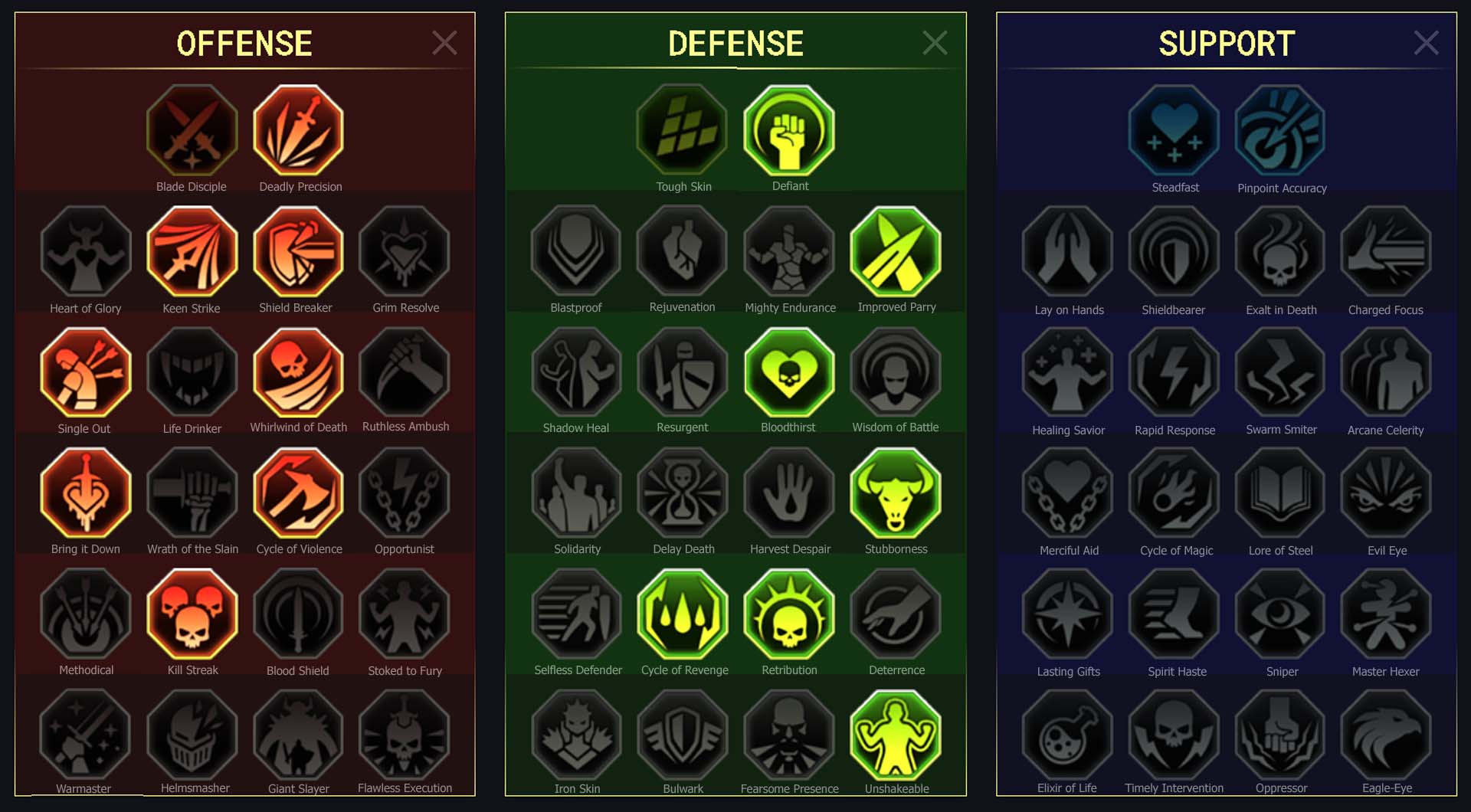Select the Defiant fist mastery
The width and height of the screenshot is (1471, 812).
click(789, 130)
